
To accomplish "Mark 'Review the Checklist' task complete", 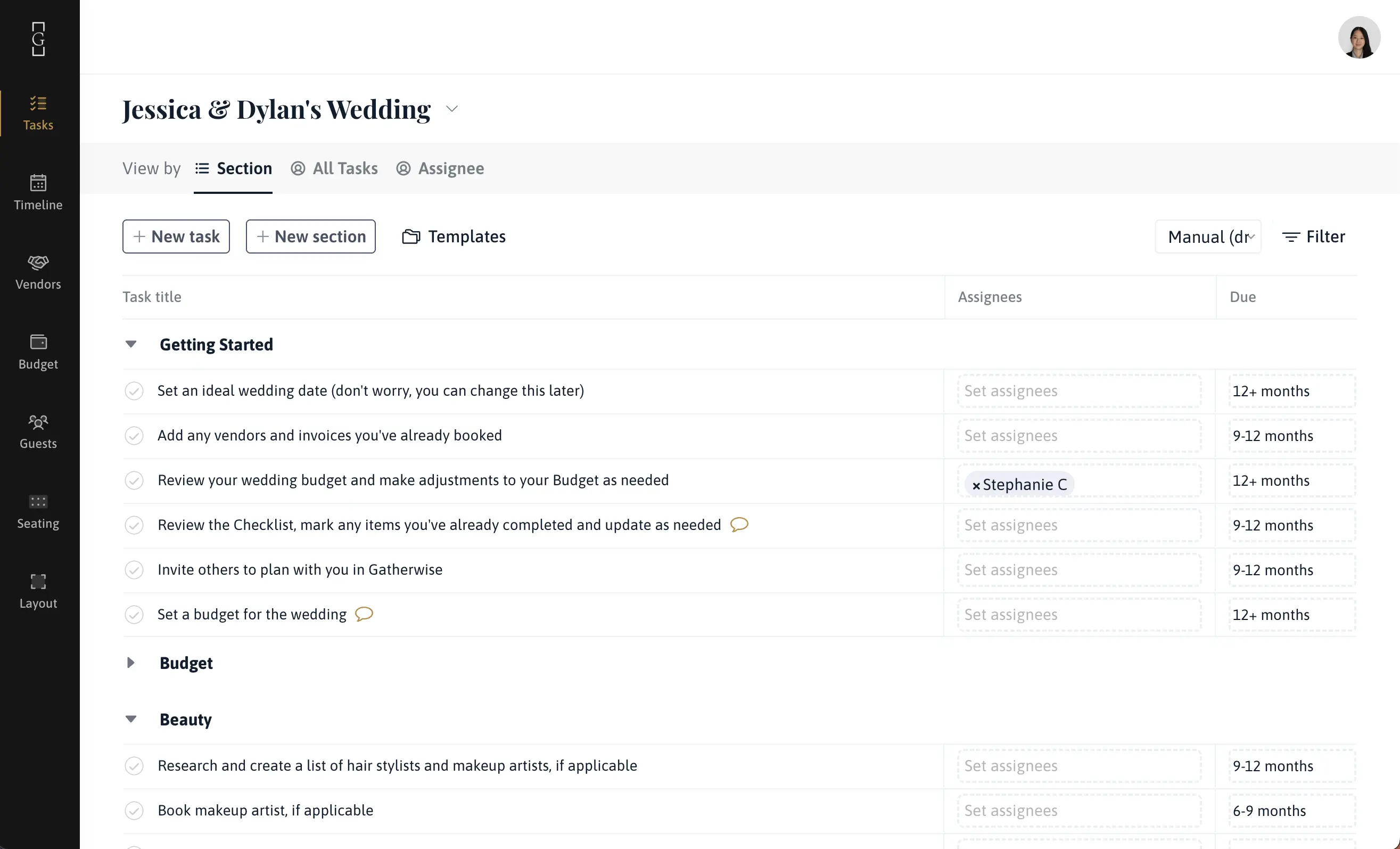I will point(134,525).
